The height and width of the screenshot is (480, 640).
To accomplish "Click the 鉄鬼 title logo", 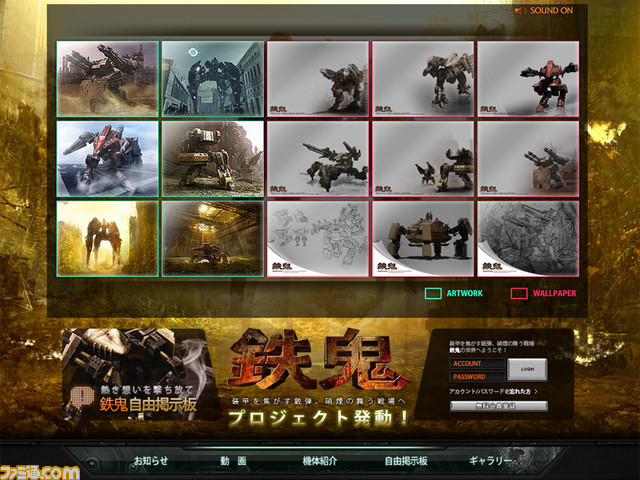I will (x=319, y=359).
